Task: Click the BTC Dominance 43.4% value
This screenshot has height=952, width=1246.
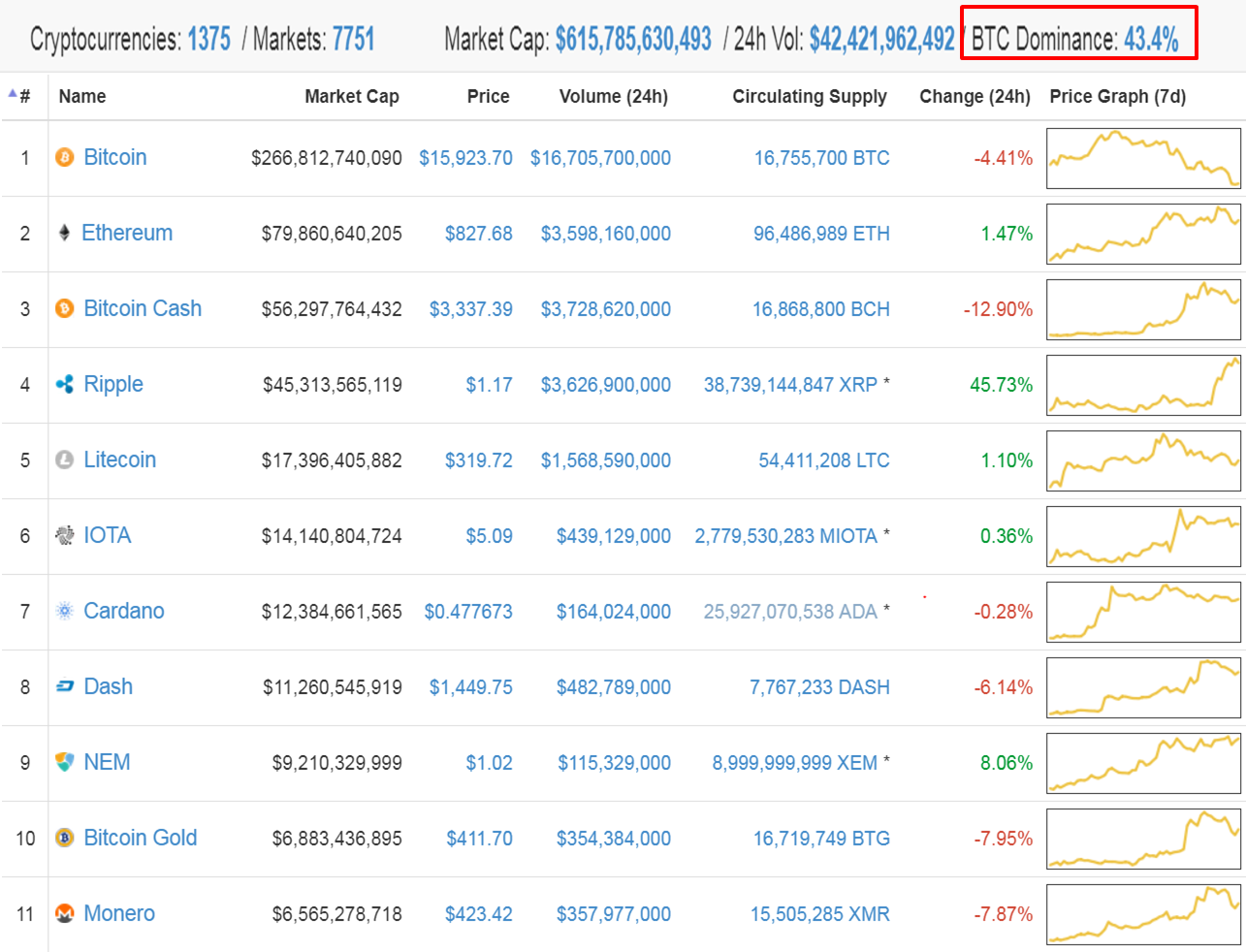Action: click(1151, 39)
